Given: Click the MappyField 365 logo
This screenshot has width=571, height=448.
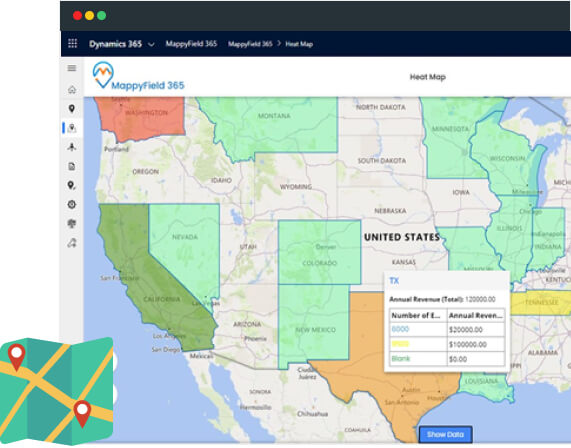Looking at the screenshot, I should pos(138,76).
